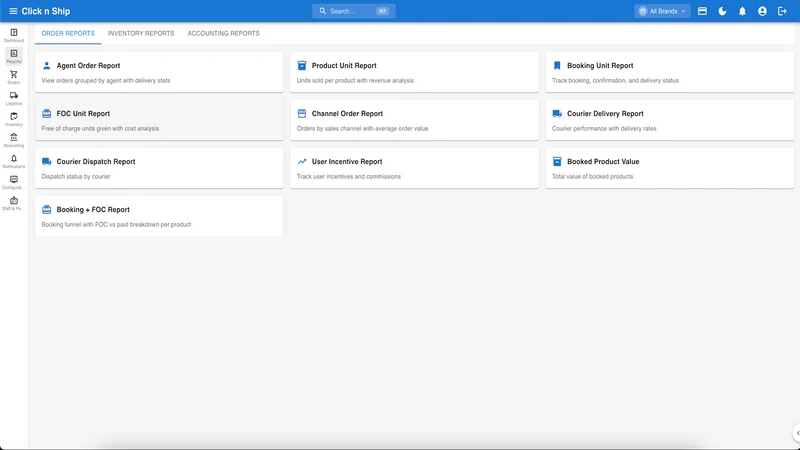Open the Dashboard sidebar icon
The image size is (800, 450).
point(14,35)
